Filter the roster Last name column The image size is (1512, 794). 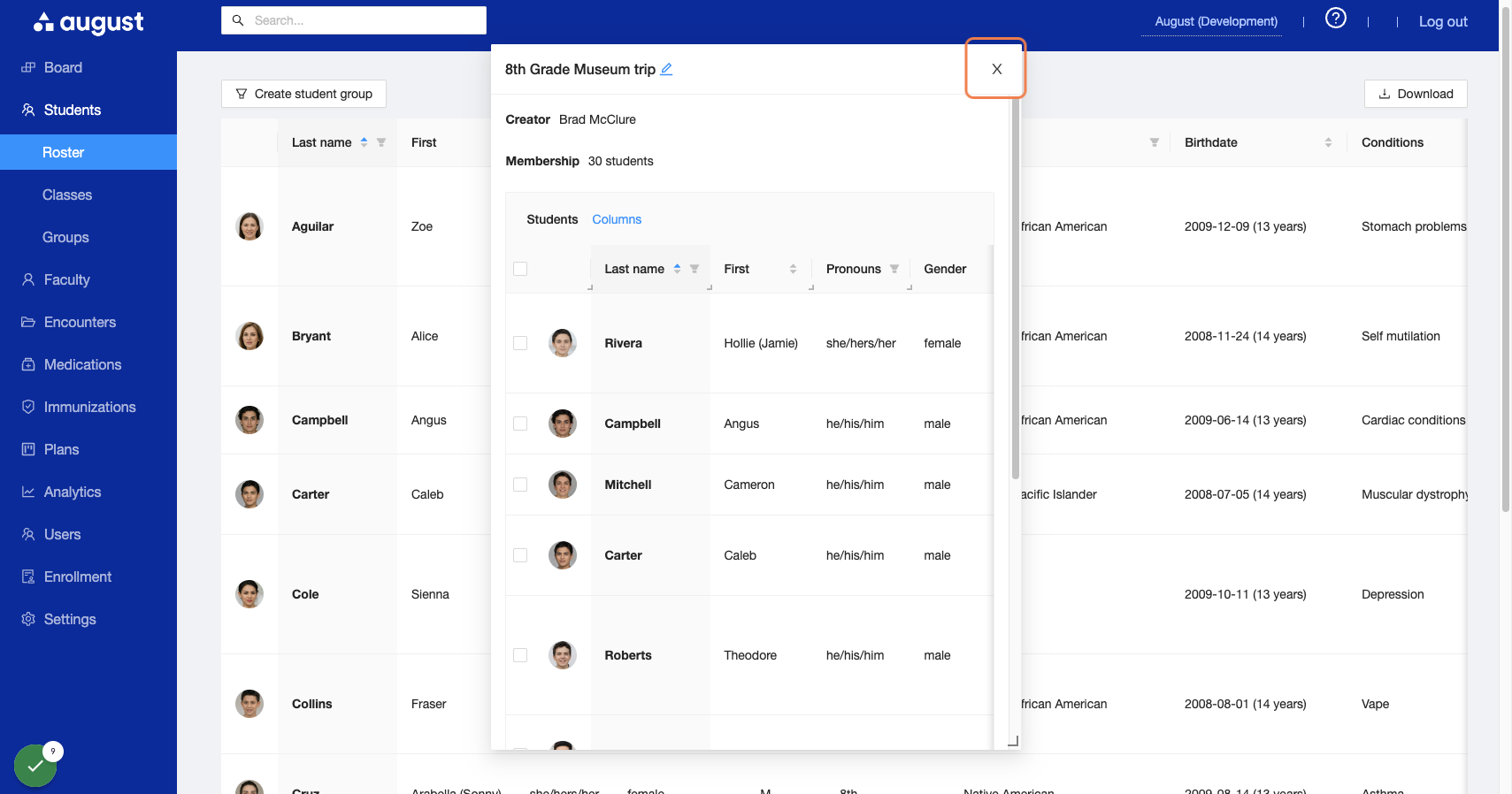[381, 142]
